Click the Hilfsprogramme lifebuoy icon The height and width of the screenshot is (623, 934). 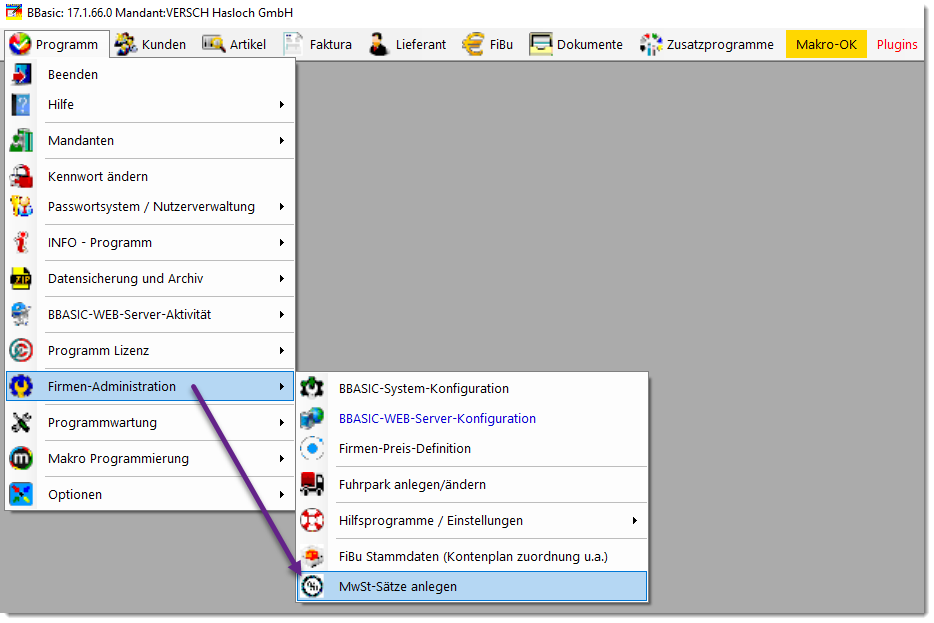pyautogui.click(x=312, y=521)
